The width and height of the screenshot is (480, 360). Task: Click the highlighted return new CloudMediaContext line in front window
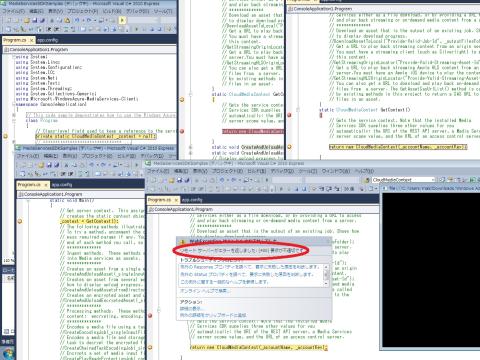(x=259, y=347)
